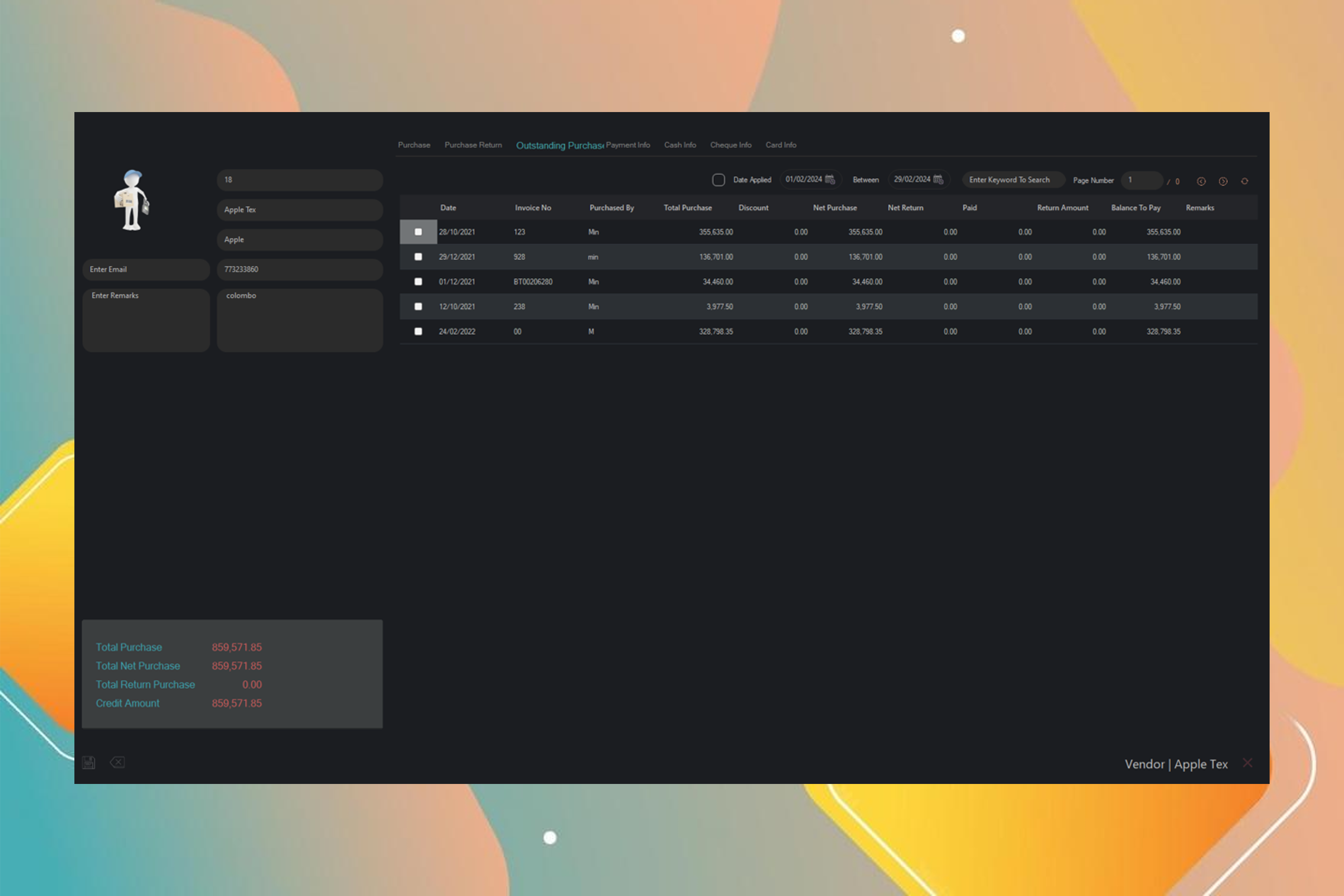Click the vendor delivery man avatar image
This screenshot has width=1344, height=896.
pyautogui.click(x=132, y=200)
